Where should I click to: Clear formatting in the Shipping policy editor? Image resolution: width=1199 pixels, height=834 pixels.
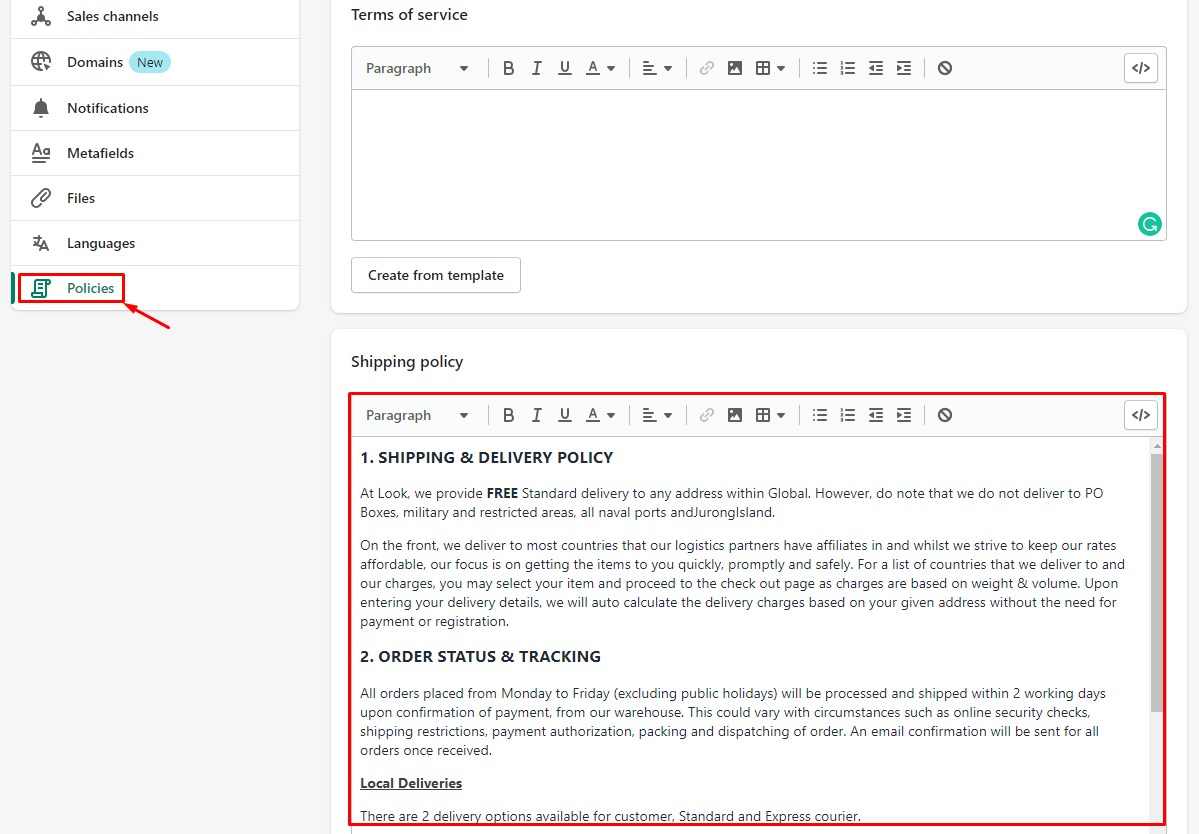pyautogui.click(x=945, y=415)
